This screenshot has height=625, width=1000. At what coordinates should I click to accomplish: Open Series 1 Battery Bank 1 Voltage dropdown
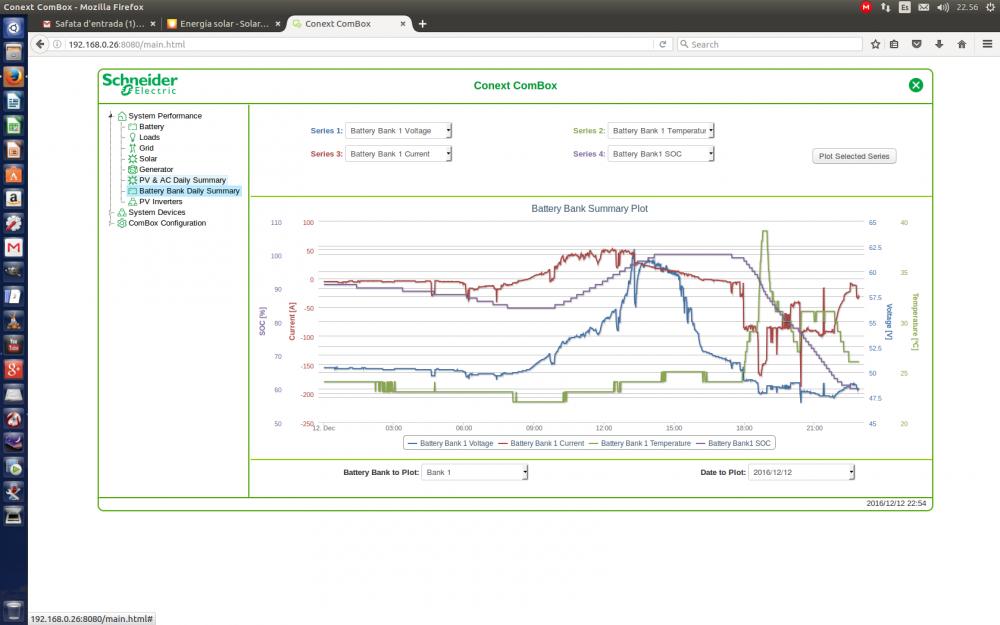tap(399, 131)
